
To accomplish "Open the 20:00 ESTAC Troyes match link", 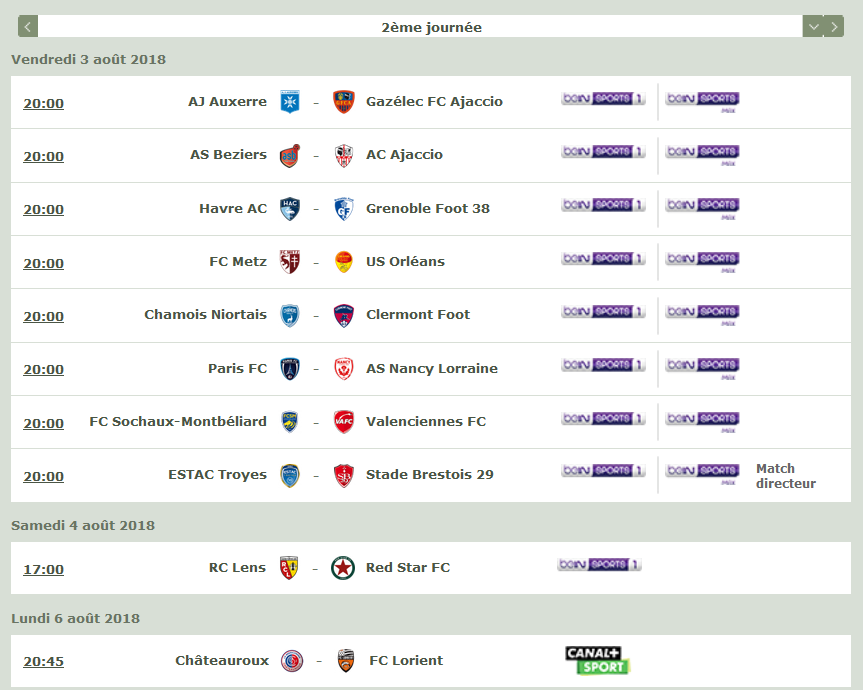I will [x=44, y=476].
